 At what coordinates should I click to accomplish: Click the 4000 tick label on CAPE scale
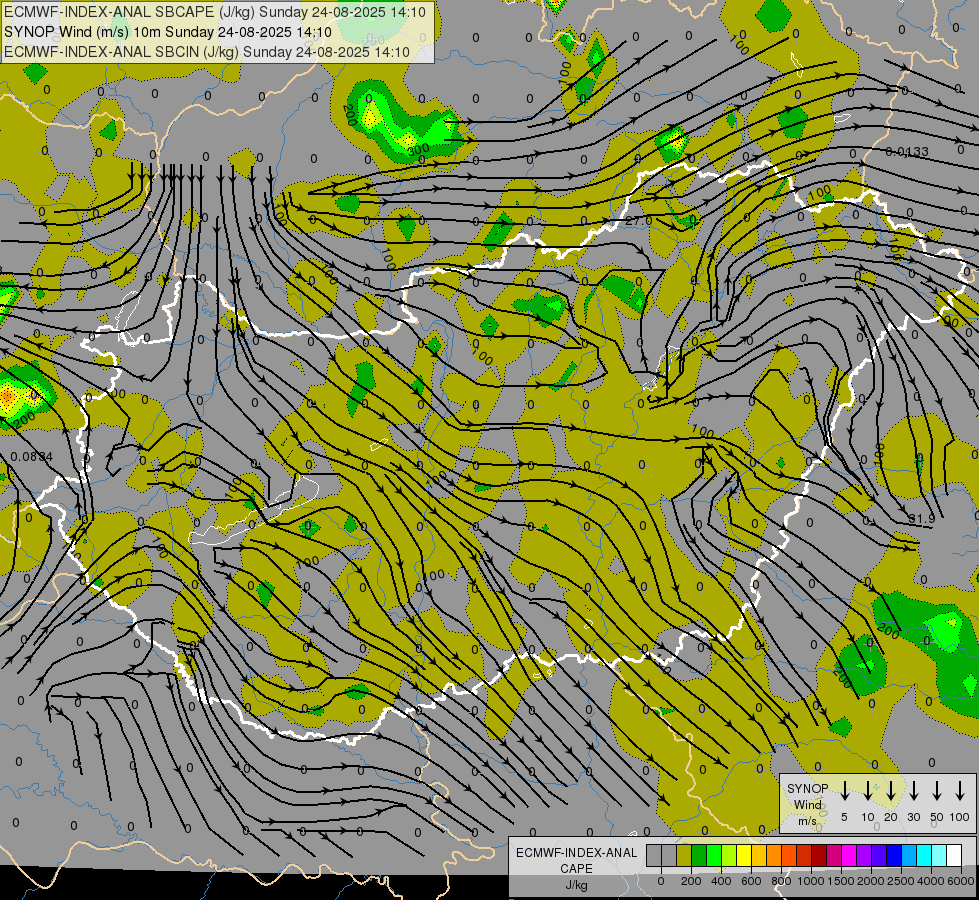tap(931, 881)
